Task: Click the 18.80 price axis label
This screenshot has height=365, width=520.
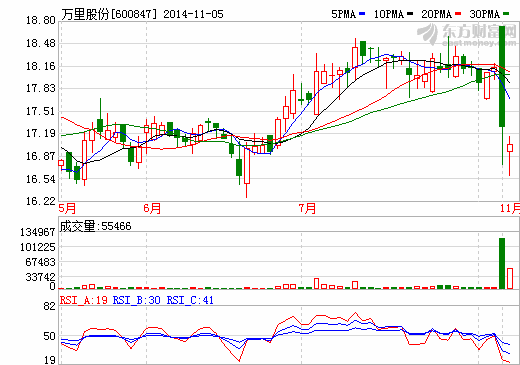Action: (x=41, y=20)
